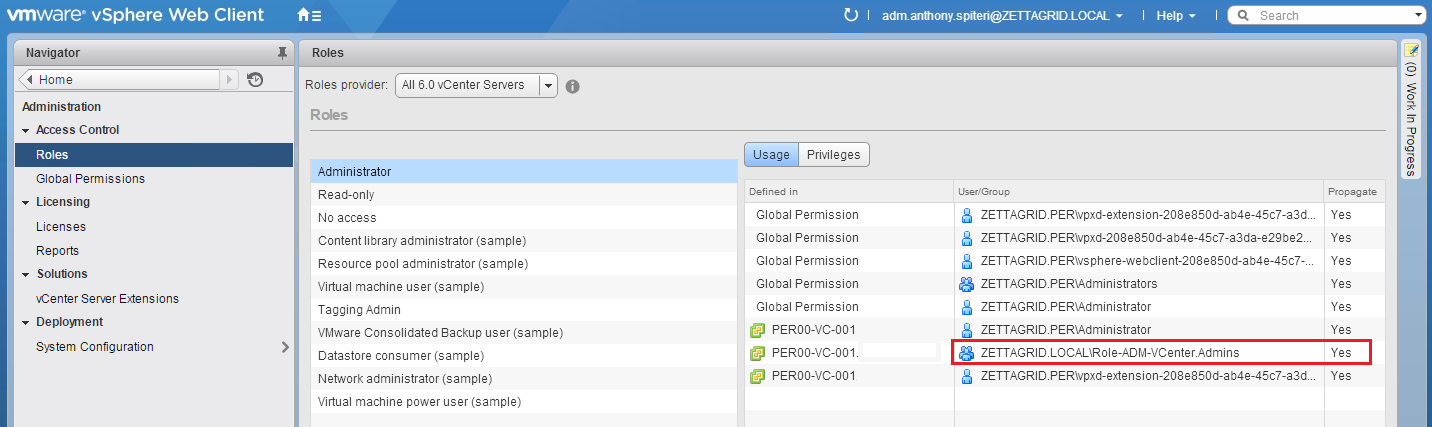Select ZETTAGRID.PER\vsphere-webclient usage row
This screenshot has height=427, width=1432.
[1065, 261]
